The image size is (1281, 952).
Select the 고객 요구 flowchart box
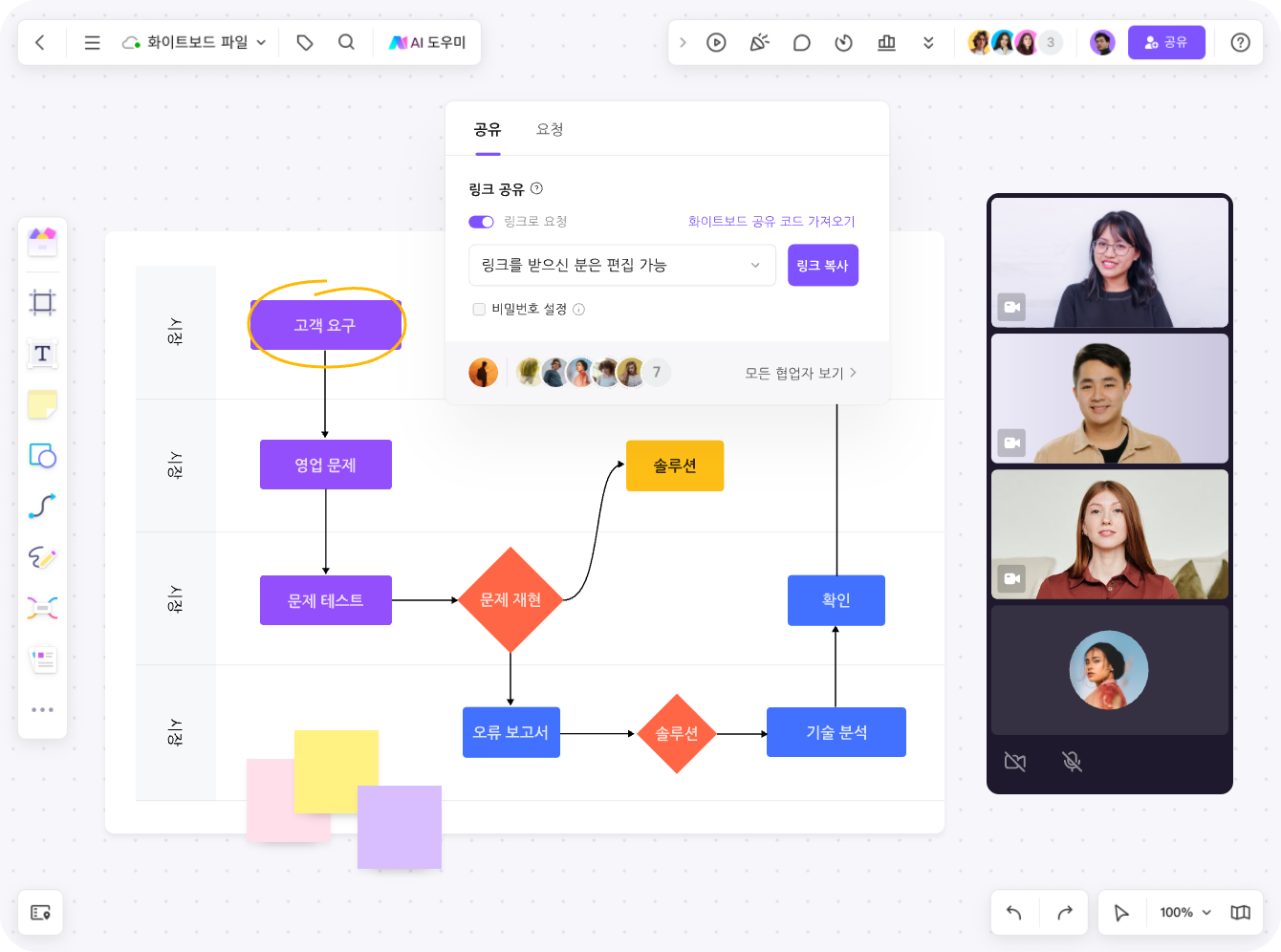[325, 325]
